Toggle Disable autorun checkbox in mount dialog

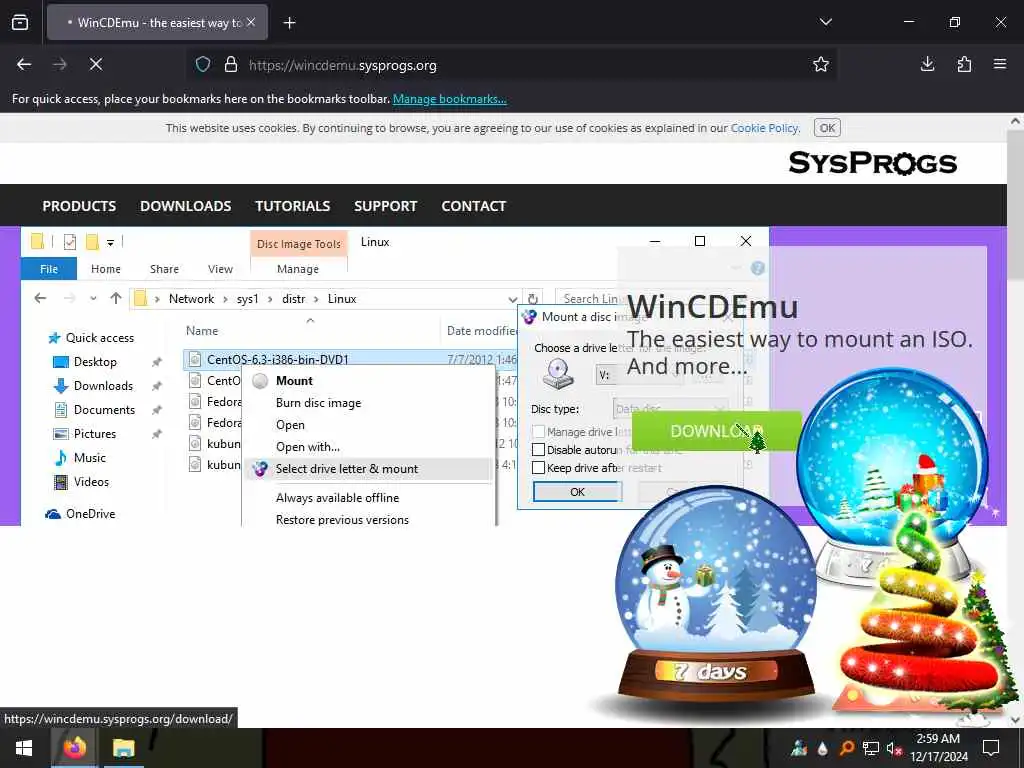[538, 450]
